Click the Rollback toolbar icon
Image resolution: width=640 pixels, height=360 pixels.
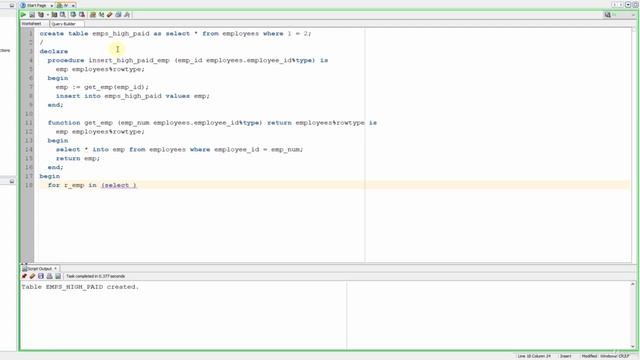pyautogui.click(x=82, y=15)
